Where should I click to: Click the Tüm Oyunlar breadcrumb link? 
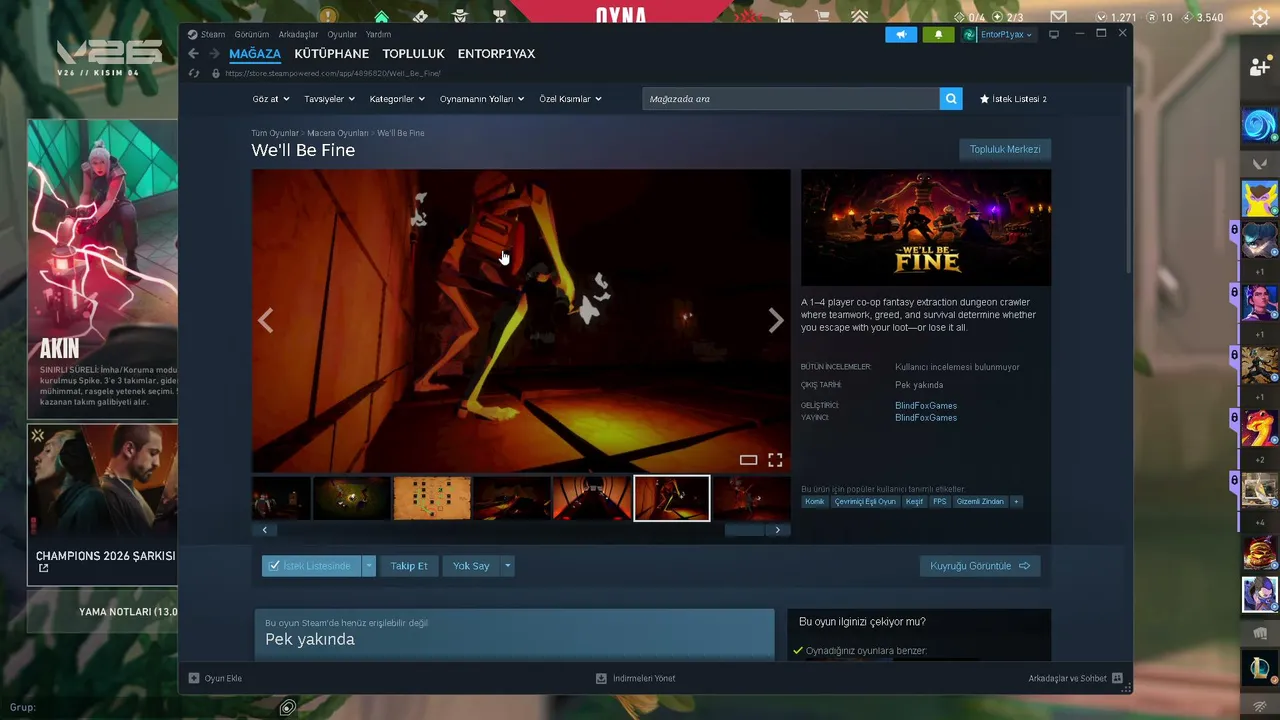point(275,133)
